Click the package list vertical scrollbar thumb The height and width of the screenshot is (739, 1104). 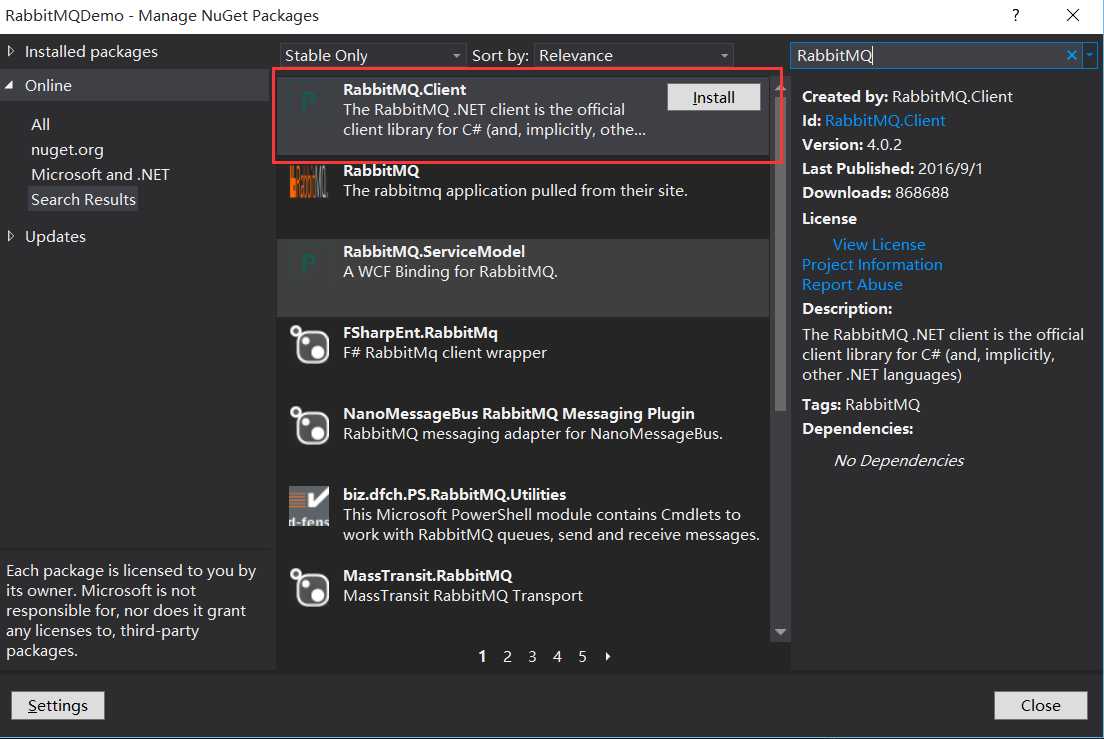click(x=780, y=253)
